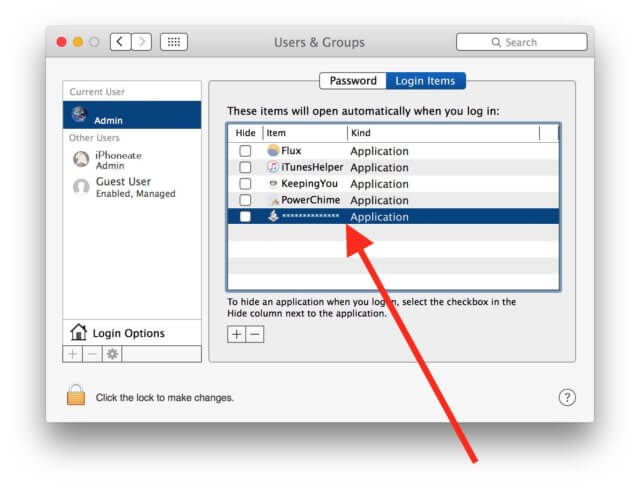Remove a user with the sidebar minus button
Viewport: 640px width, 488px height.
(x=92, y=354)
